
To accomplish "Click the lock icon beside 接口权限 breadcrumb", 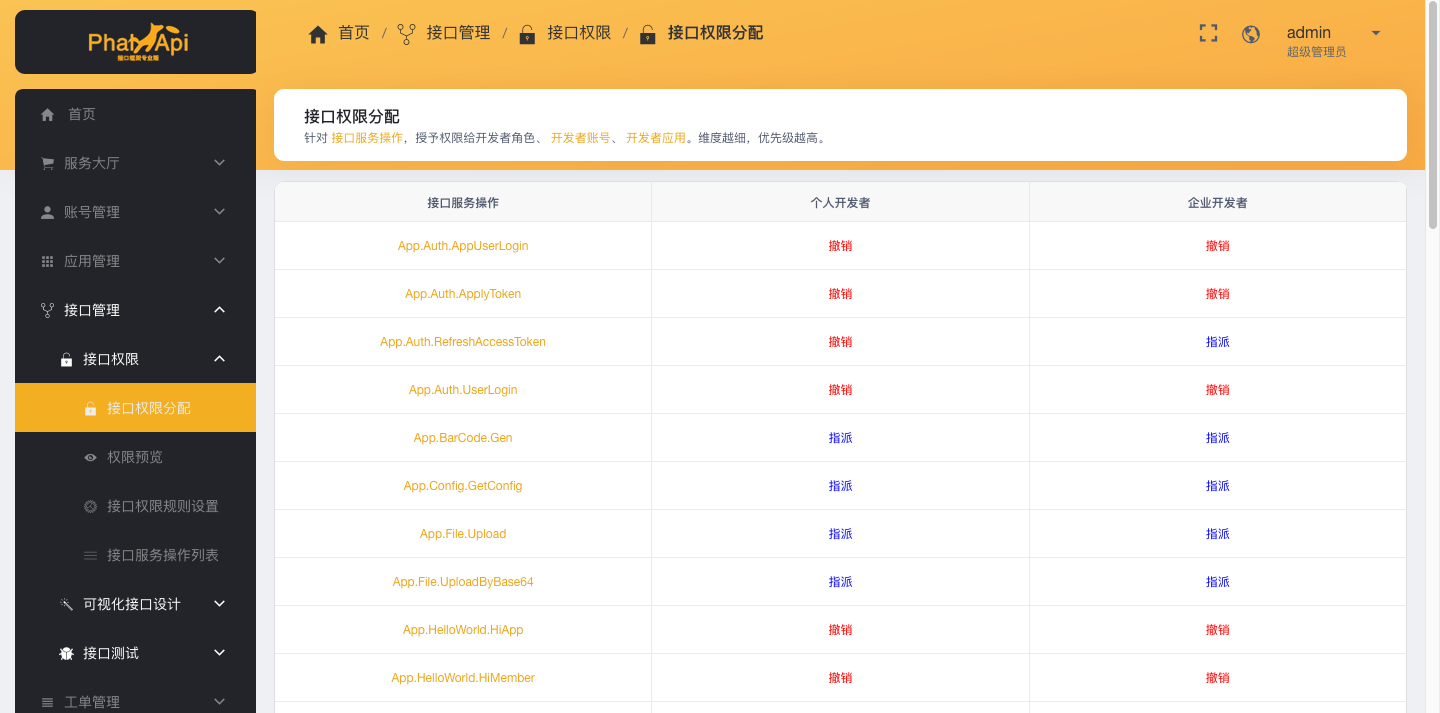I will (x=527, y=35).
